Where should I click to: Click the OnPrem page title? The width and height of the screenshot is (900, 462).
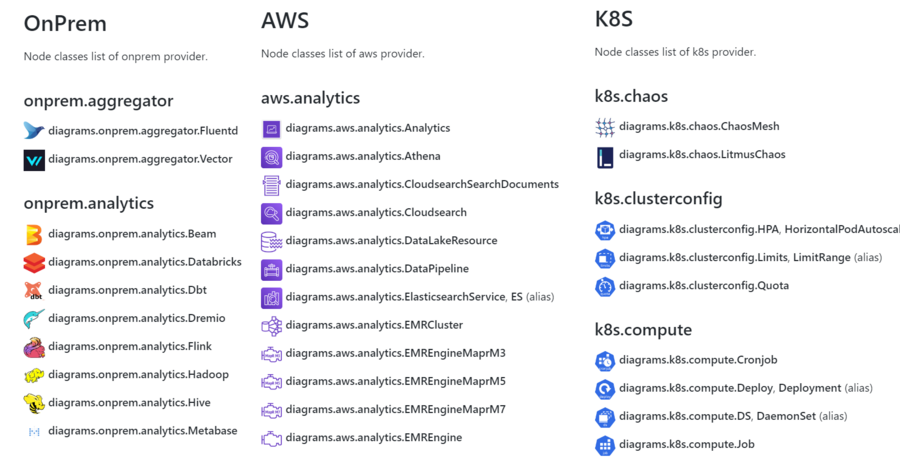(x=65, y=22)
